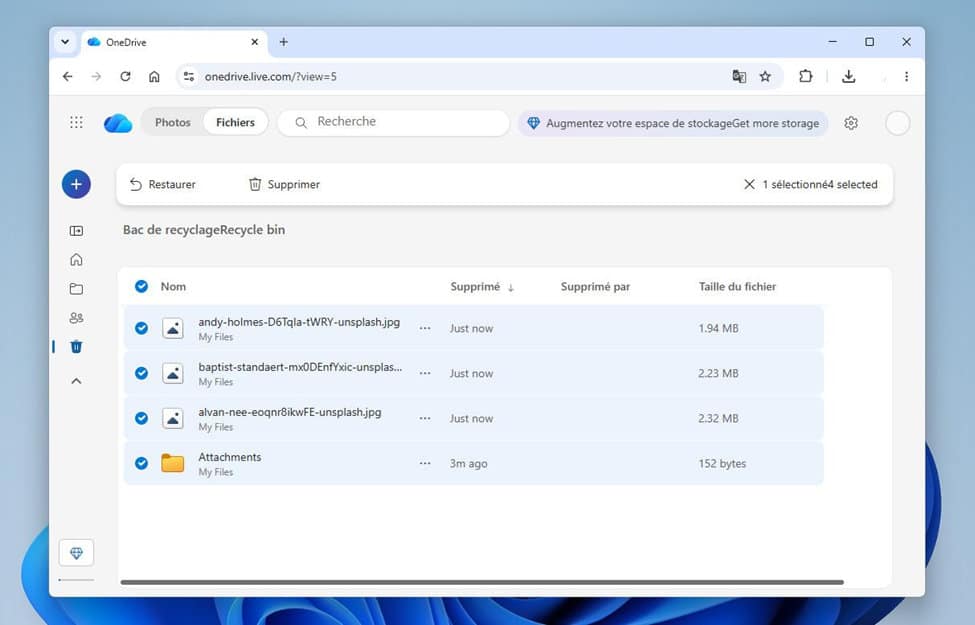Open OneDrive settings gear icon
975x625 pixels.
point(851,123)
